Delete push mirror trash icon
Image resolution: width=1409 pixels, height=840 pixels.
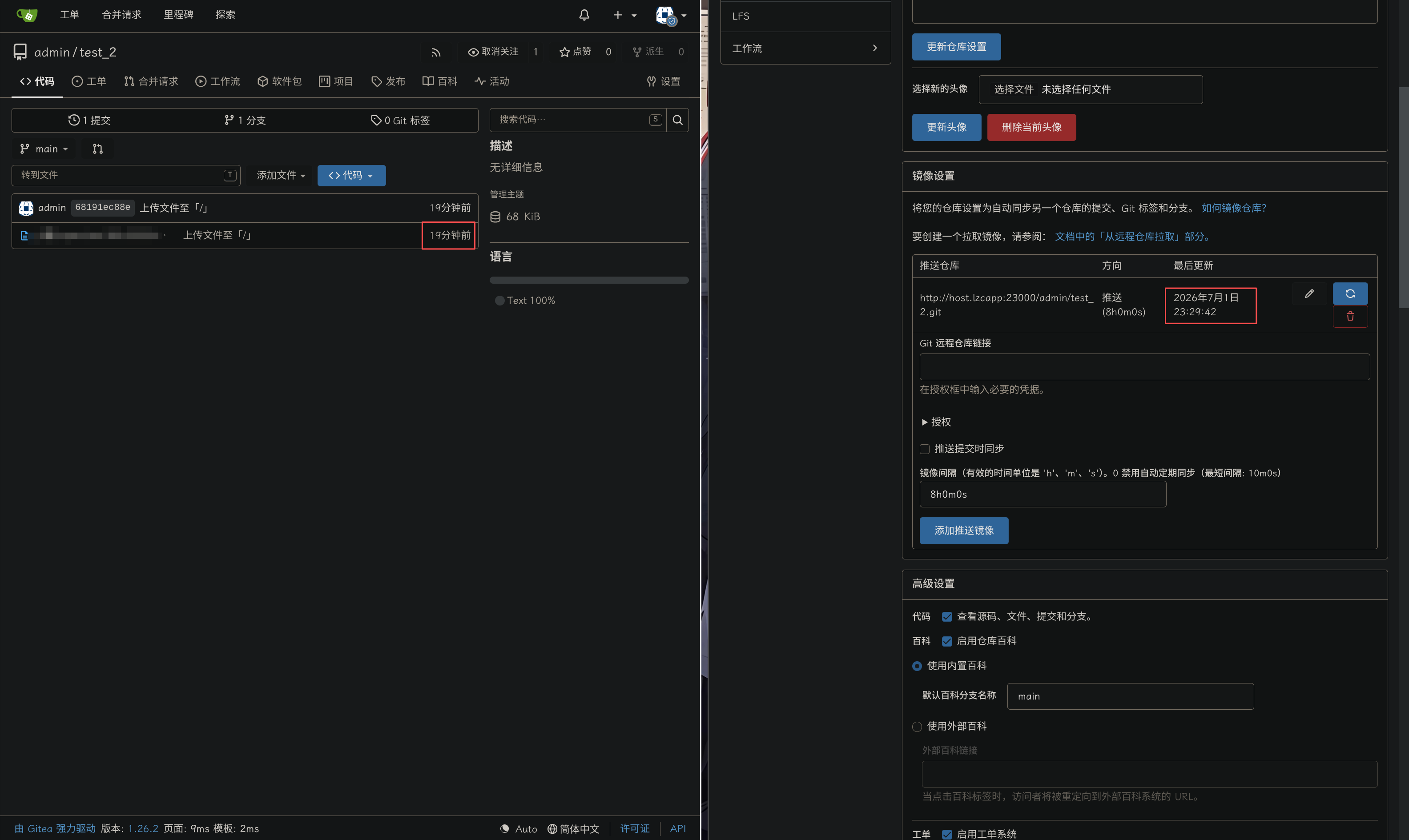coord(1350,317)
